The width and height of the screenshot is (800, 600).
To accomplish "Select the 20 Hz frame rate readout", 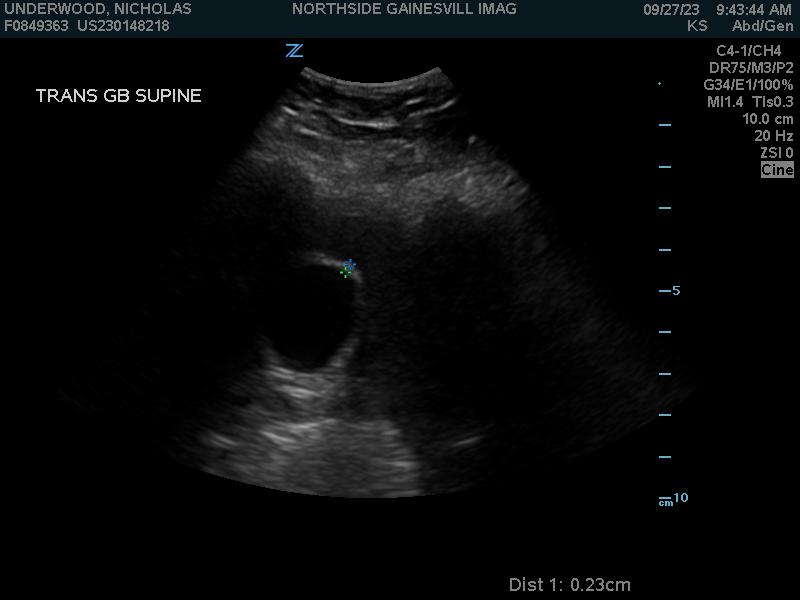I will [x=774, y=136].
